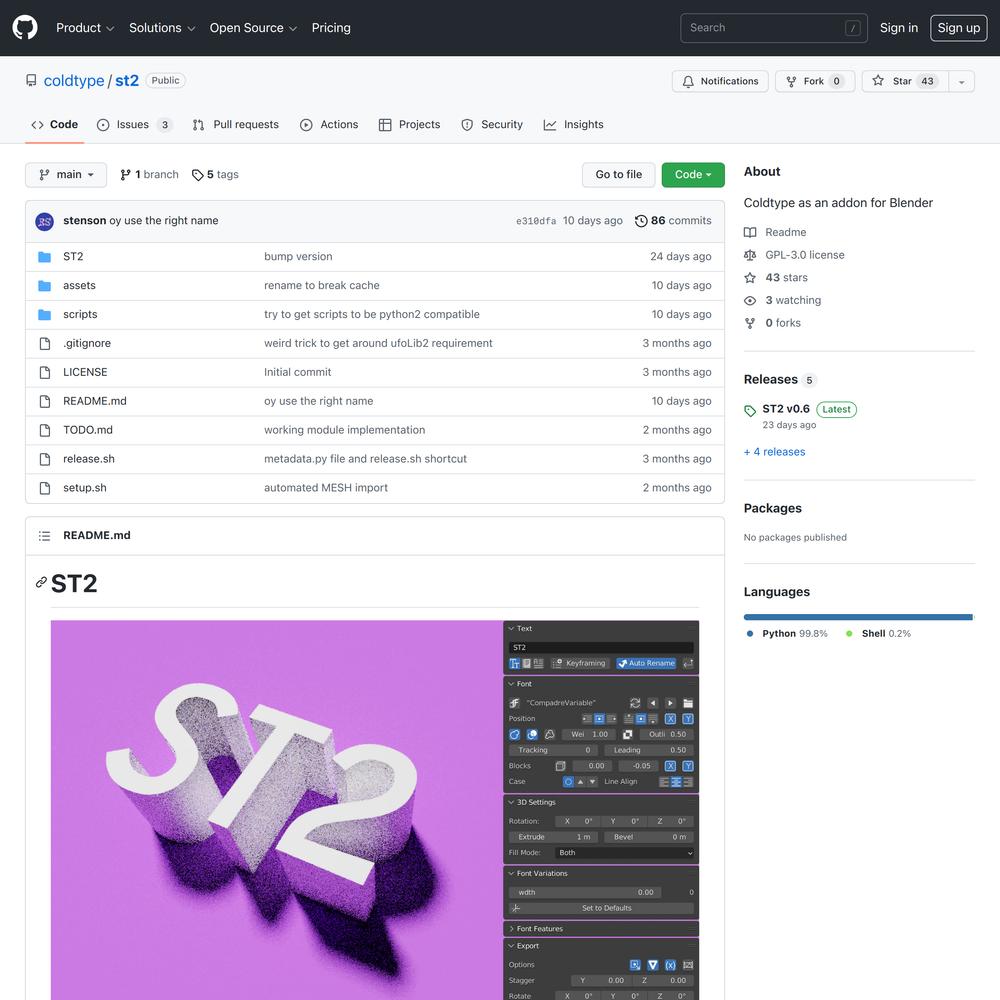Switch to the Insights tab

(x=573, y=124)
